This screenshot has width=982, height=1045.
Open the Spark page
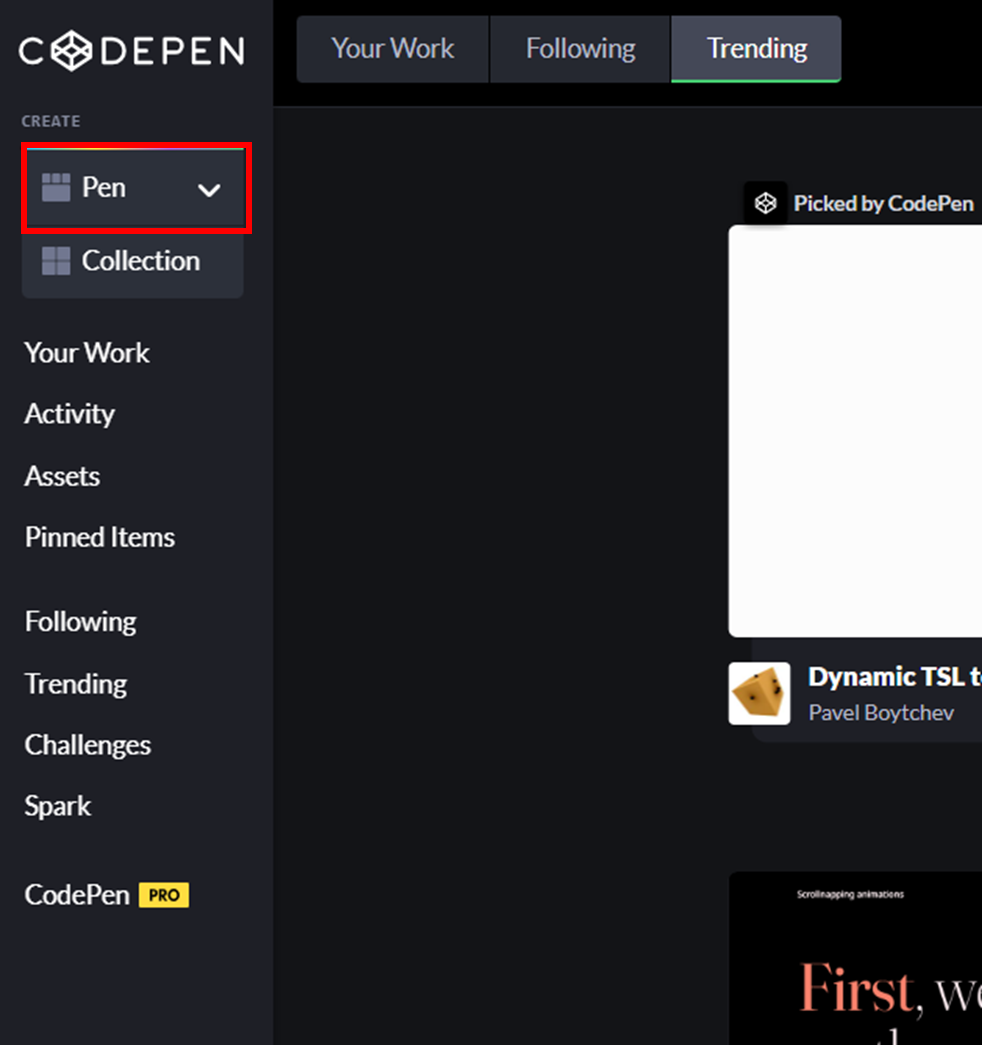(x=57, y=806)
